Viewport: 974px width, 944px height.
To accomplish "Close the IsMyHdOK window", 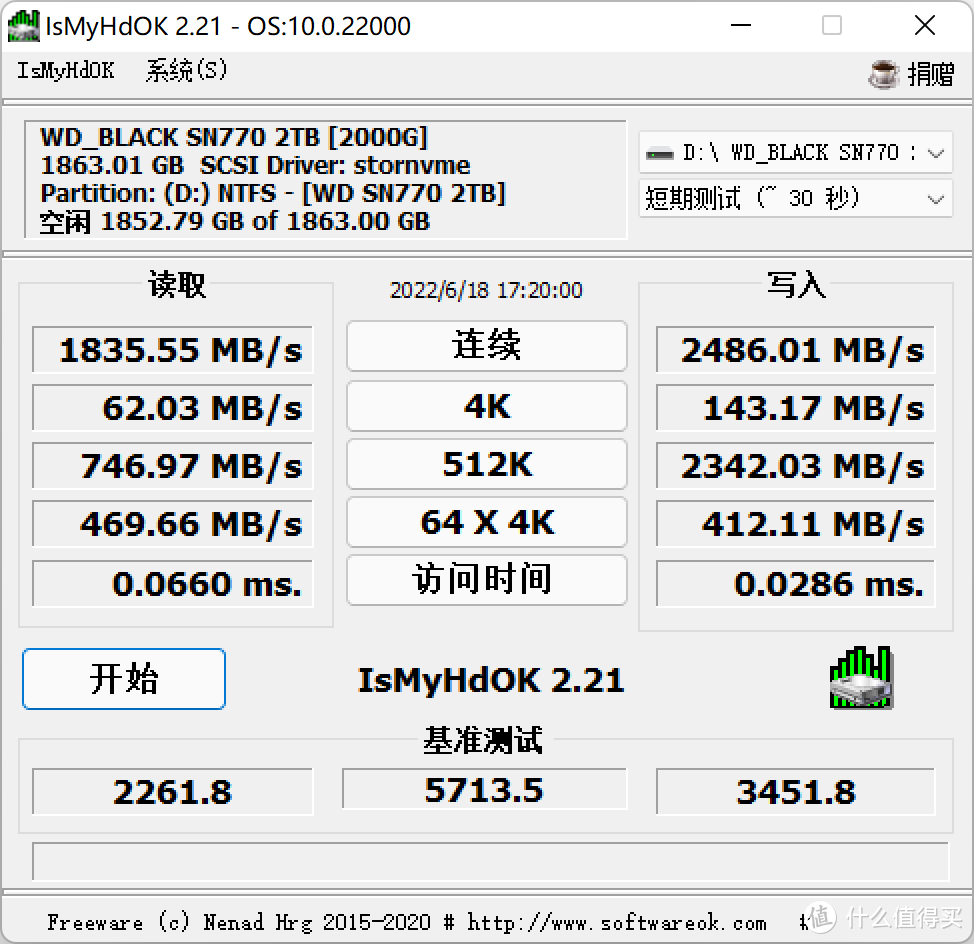I will (925, 25).
